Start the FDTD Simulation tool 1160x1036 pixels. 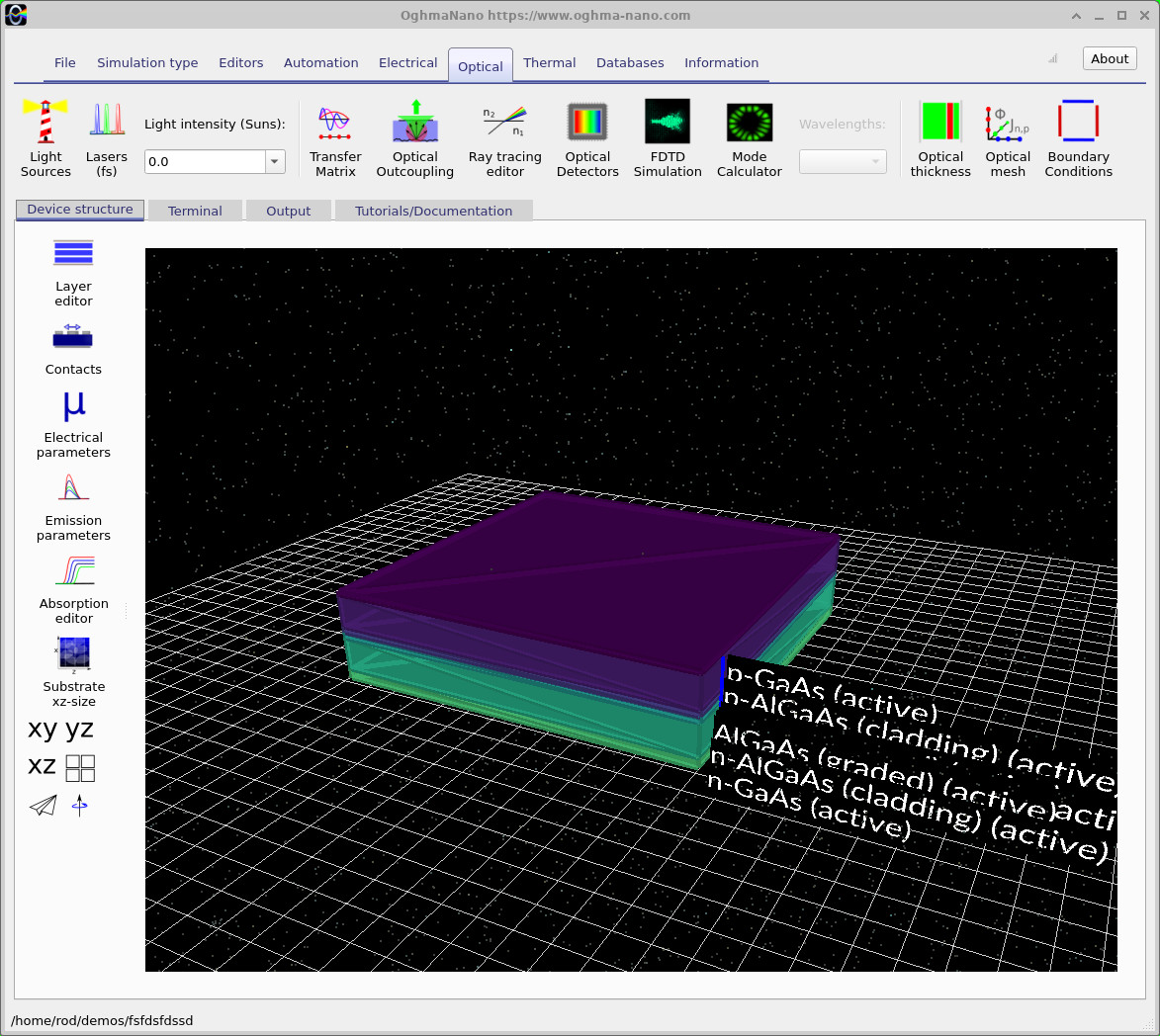[x=668, y=138]
